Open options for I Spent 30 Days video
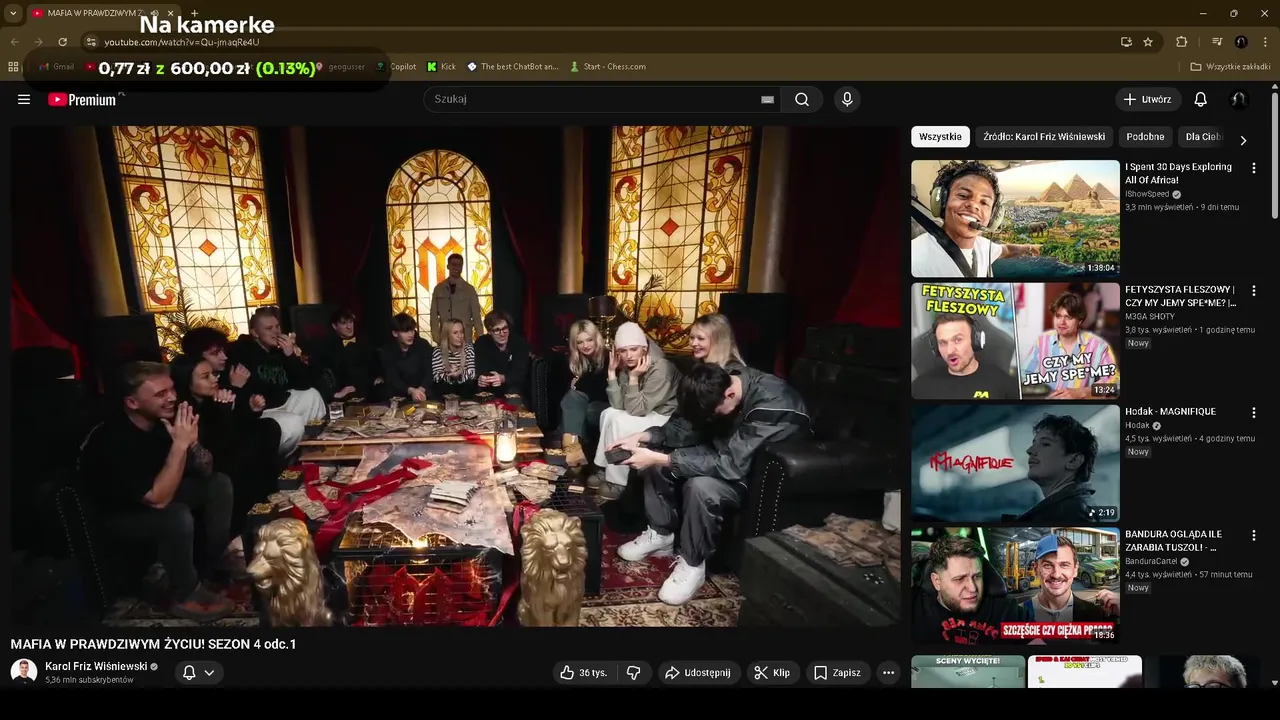Image resolution: width=1280 pixels, height=720 pixels. 1253,168
